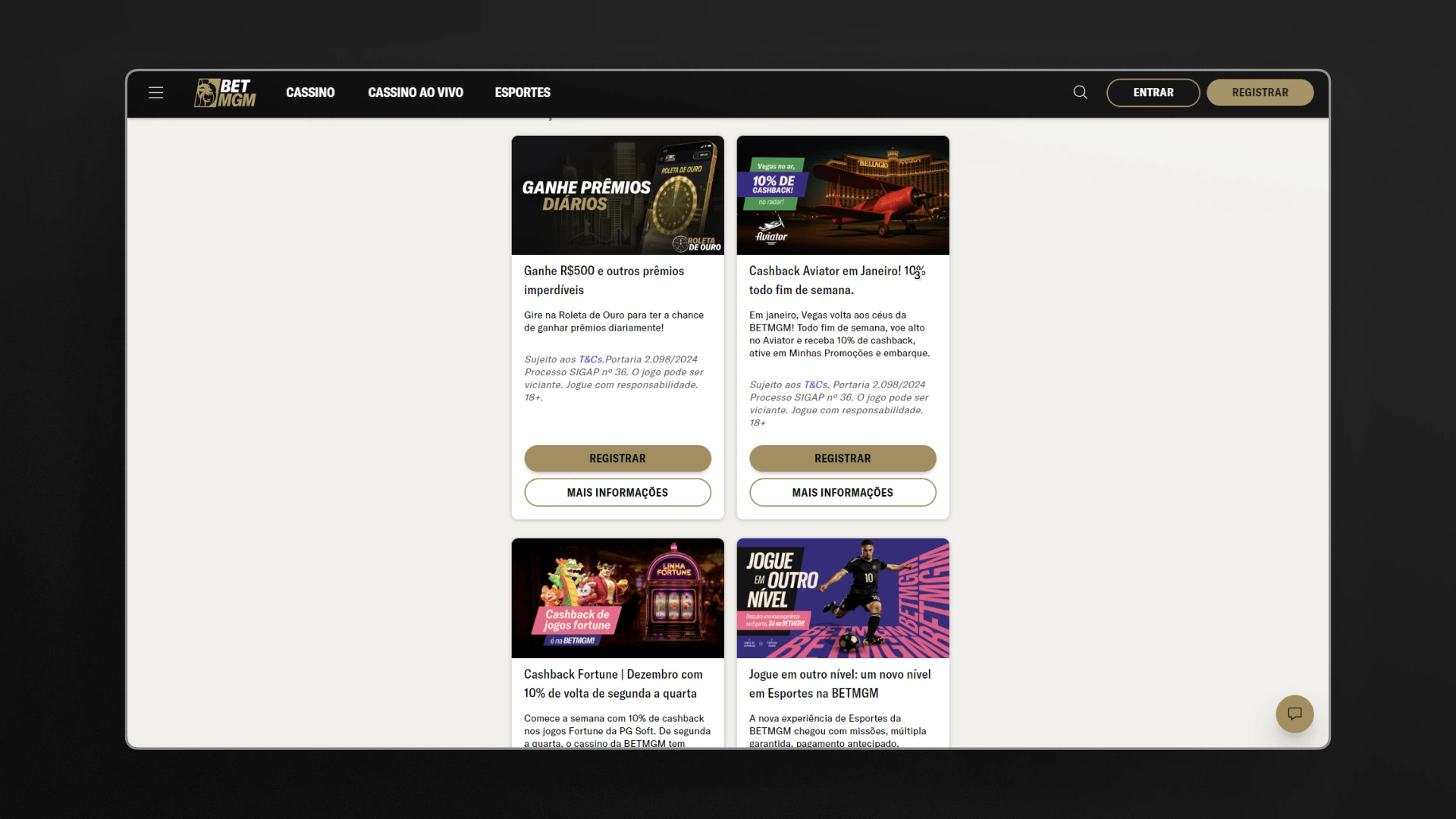The width and height of the screenshot is (1456, 819).
Task: Open the live chat bubble icon
Action: (x=1294, y=714)
